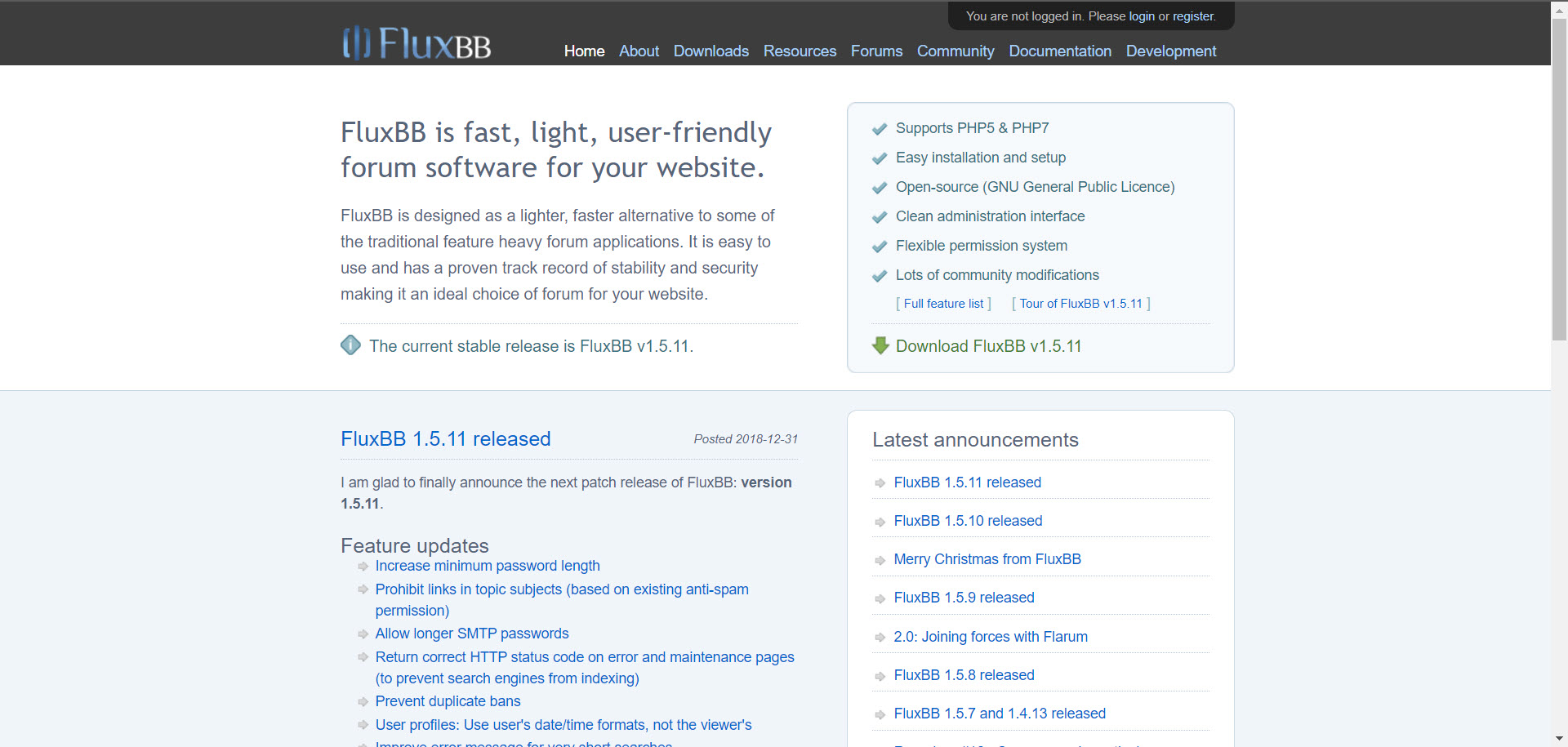Click arrow bullet beside FluxBB 1.5.7 and 1.4.13

click(x=880, y=714)
